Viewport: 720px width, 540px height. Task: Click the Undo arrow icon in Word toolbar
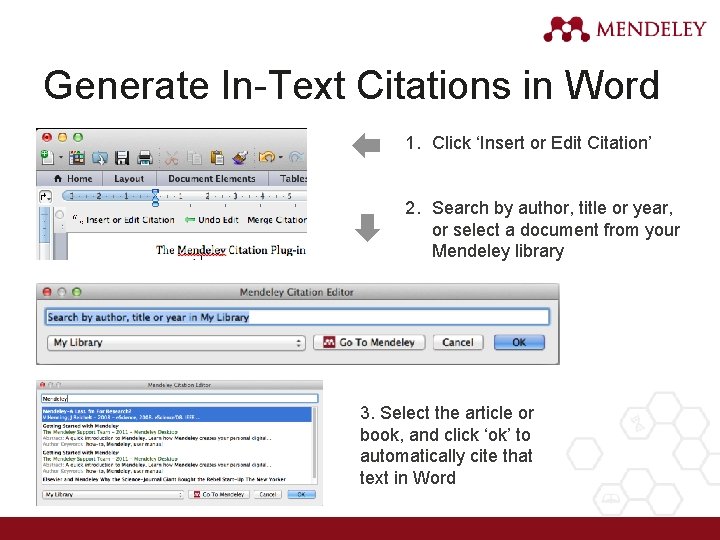(267, 157)
